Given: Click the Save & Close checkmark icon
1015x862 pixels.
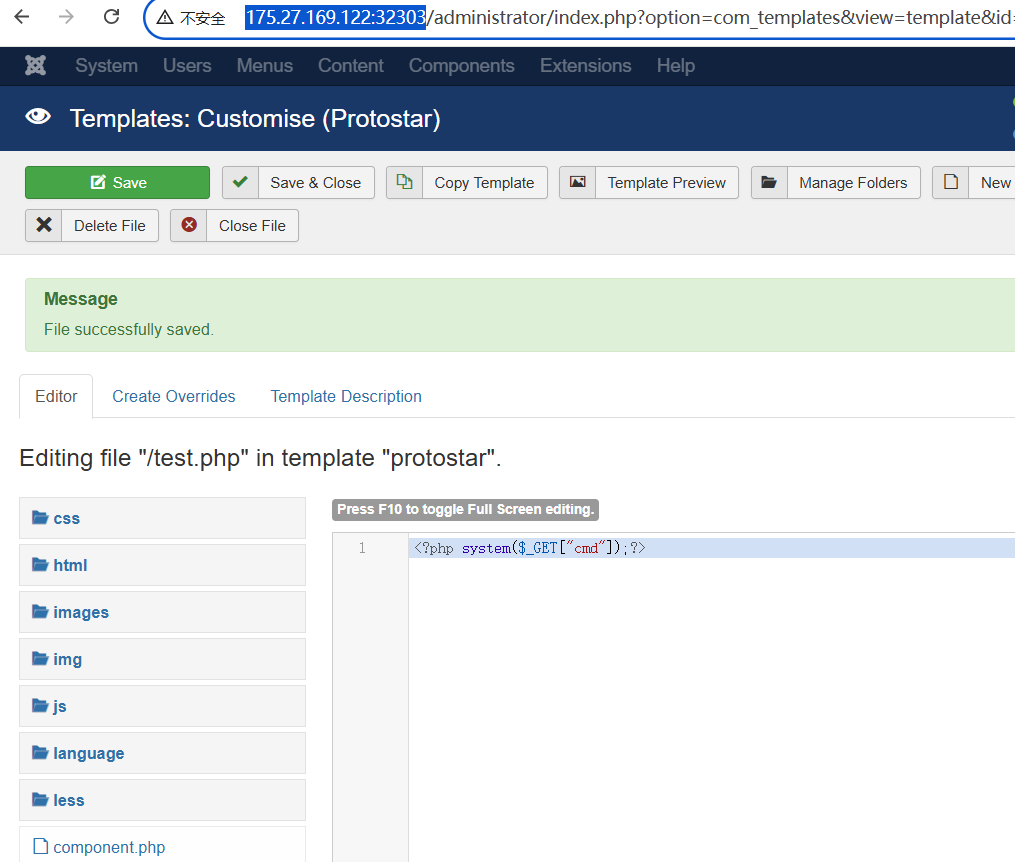Looking at the screenshot, I should click(240, 182).
